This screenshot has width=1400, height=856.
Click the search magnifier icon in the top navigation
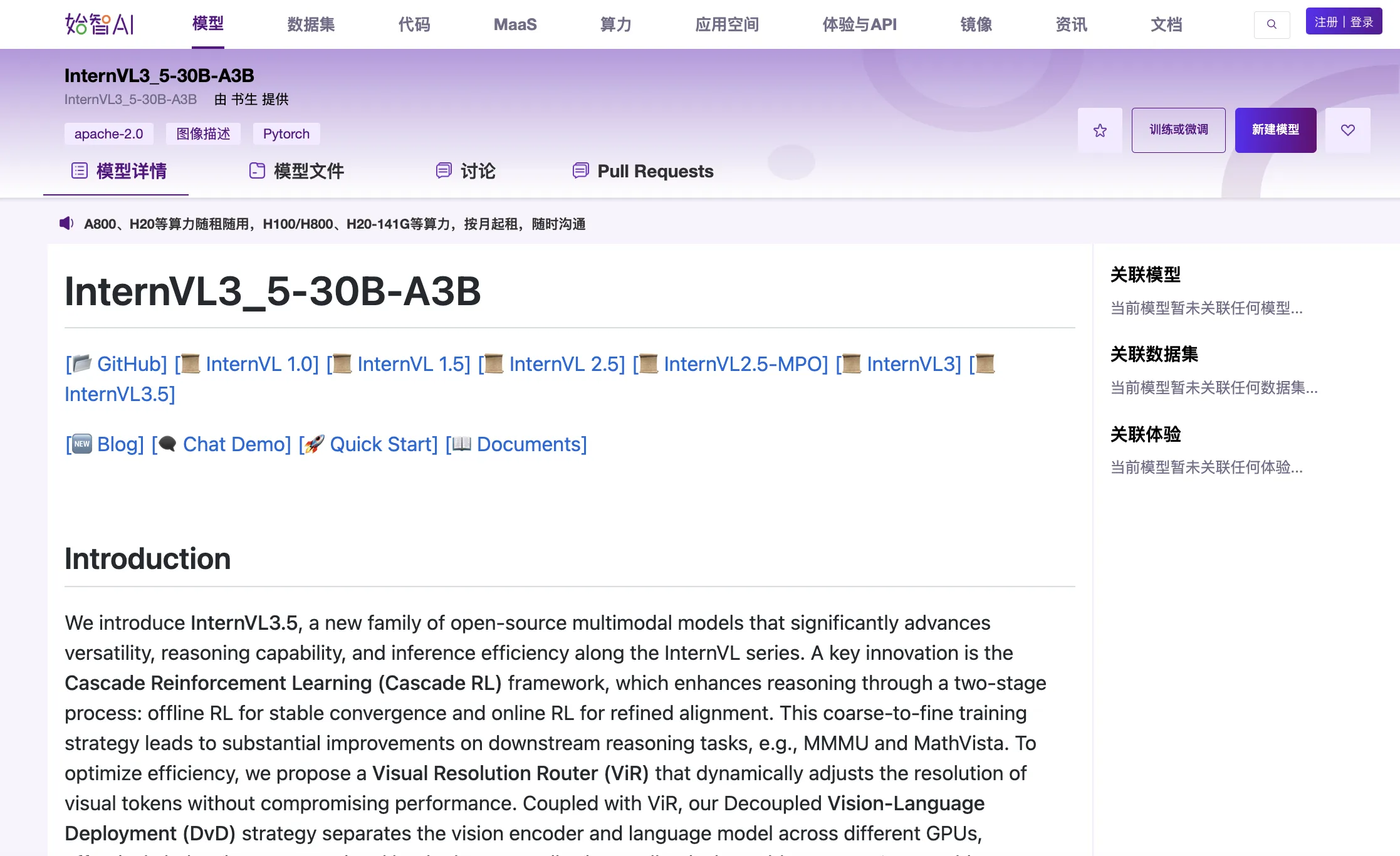(x=1272, y=24)
